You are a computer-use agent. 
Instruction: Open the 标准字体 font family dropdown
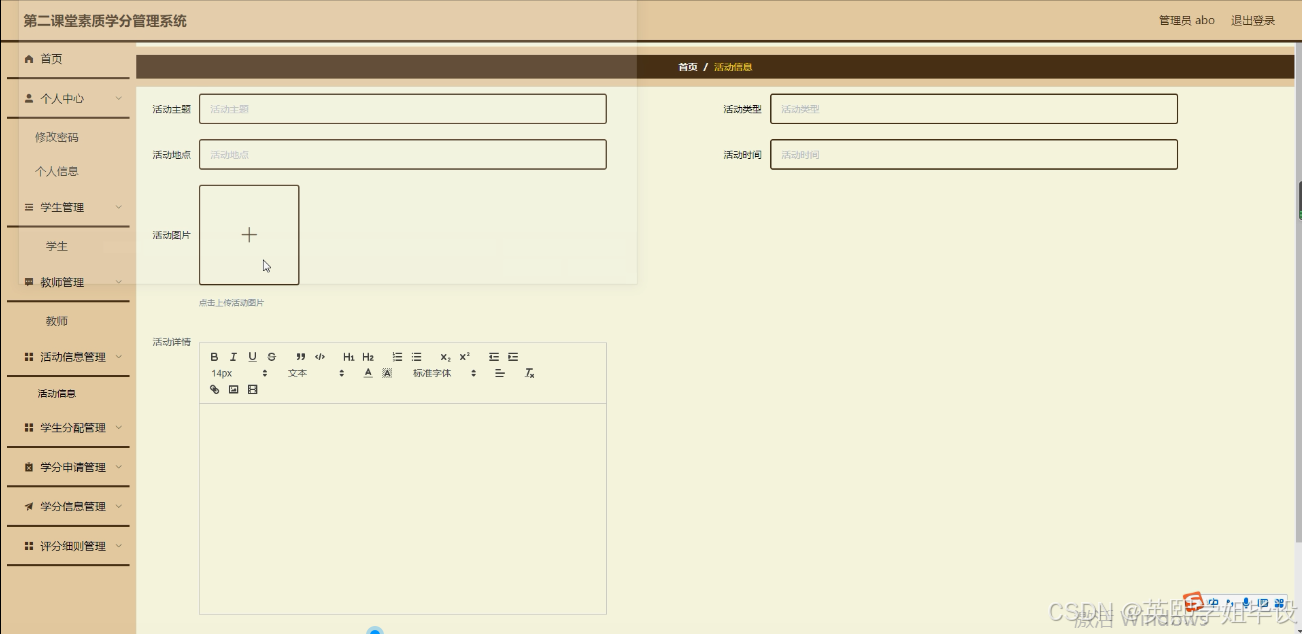tap(445, 373)
